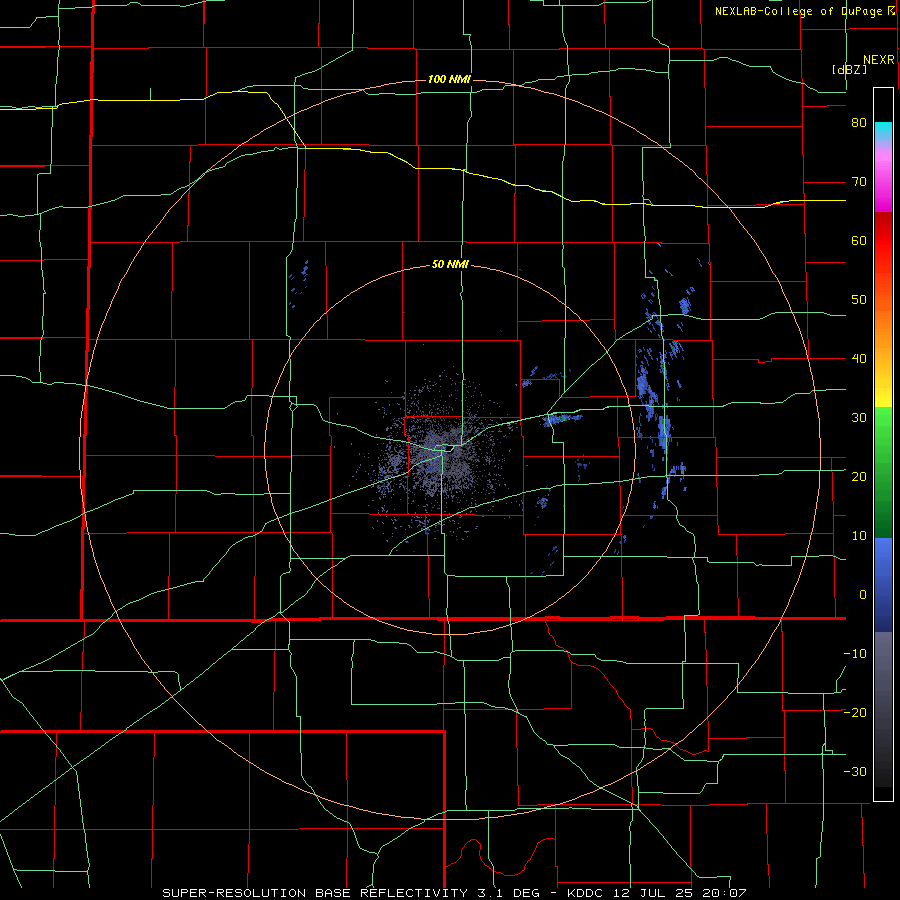Screen dimensions: 900x900
Task: Click the green band of the color bar
Action: coord(883,472)
